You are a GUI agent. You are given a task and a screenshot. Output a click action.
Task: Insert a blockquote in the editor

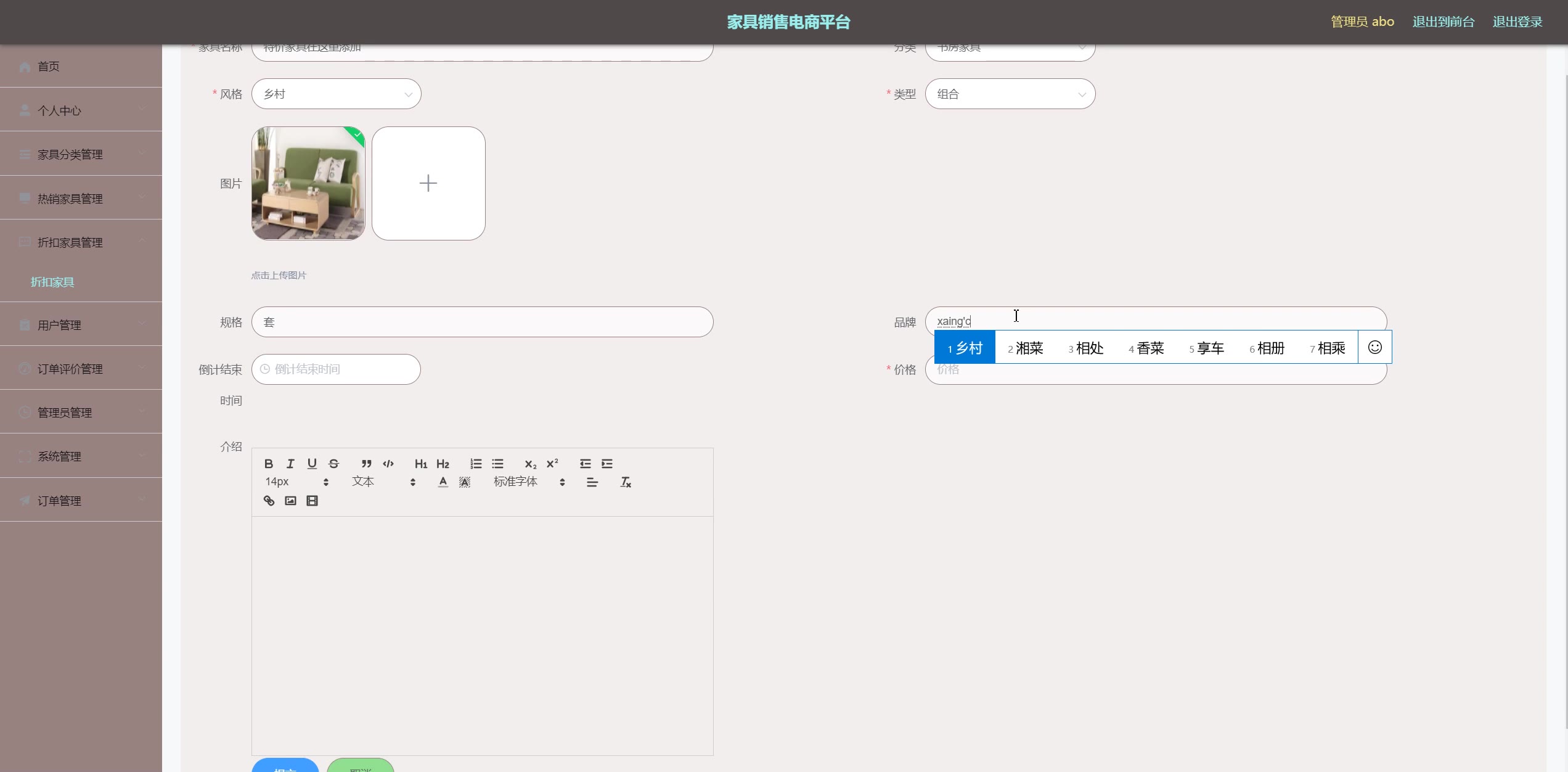tap(366, 464)
